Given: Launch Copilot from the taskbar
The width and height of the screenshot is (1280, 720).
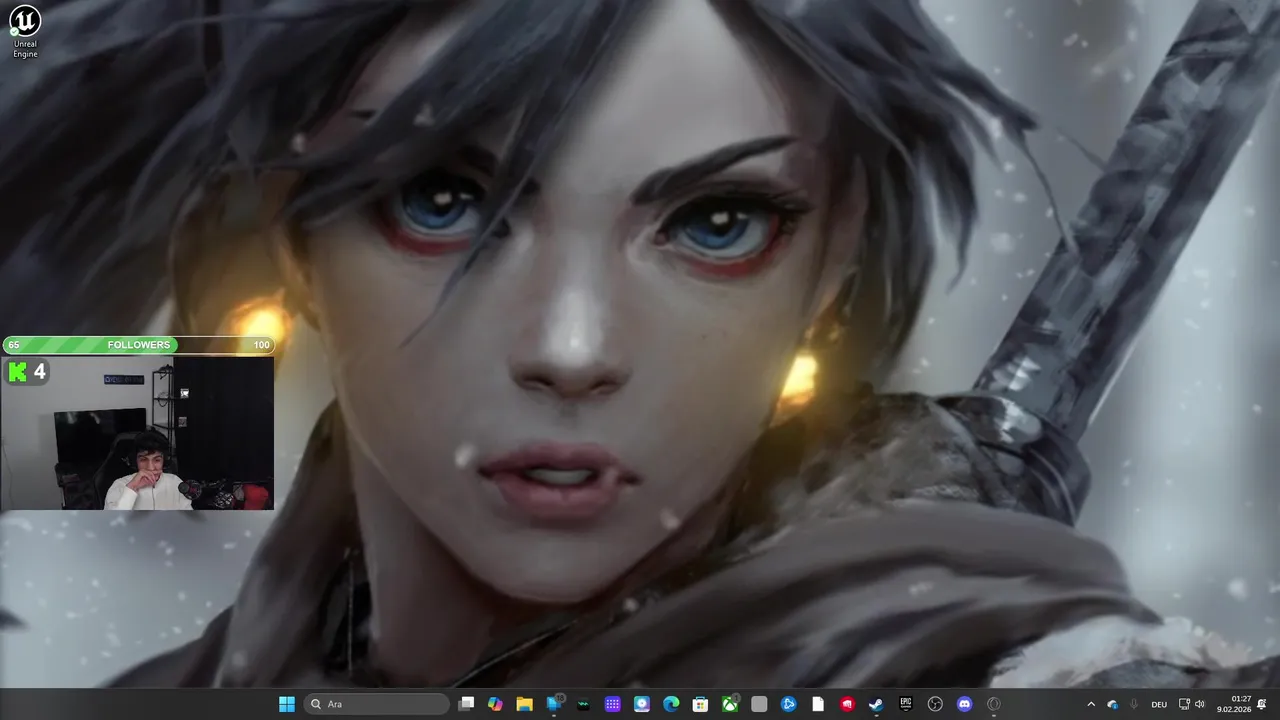Looking at the screenshot, I should pos(495,704).
